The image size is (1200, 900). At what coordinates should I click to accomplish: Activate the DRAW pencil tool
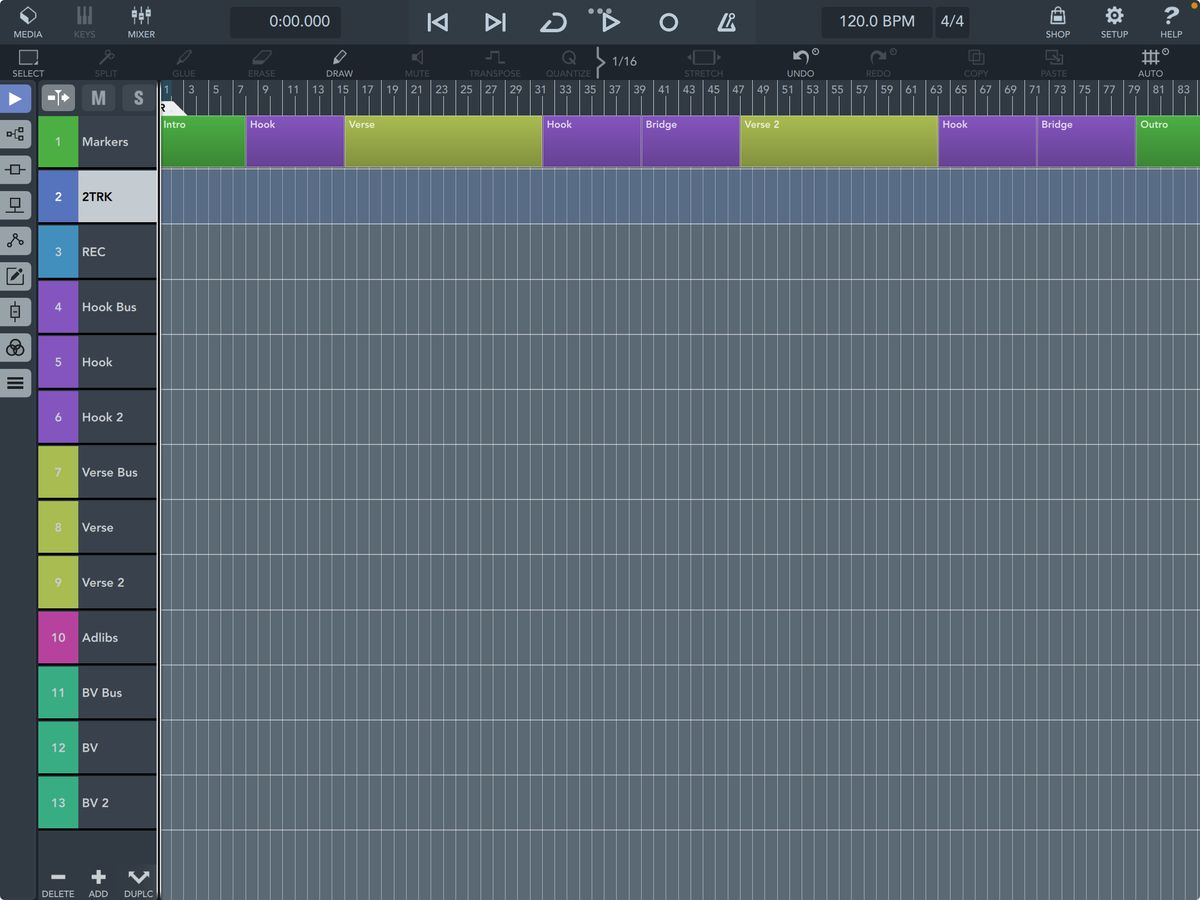340,63
